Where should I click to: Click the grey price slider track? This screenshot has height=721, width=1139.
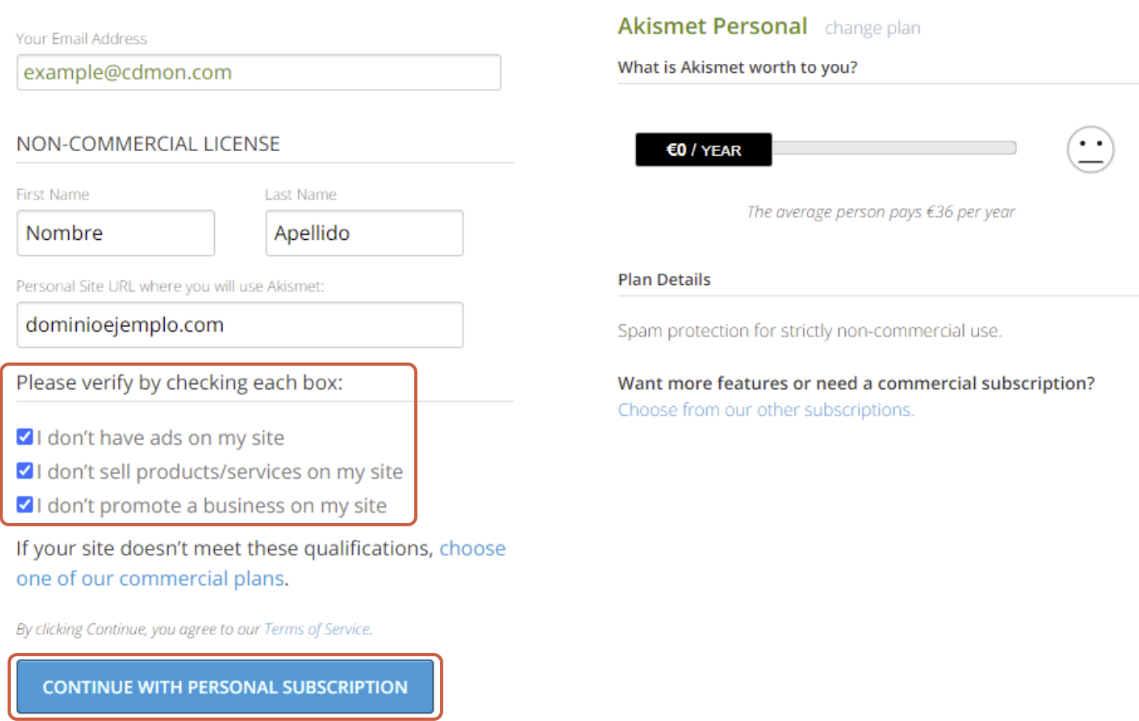coord(893,148)
